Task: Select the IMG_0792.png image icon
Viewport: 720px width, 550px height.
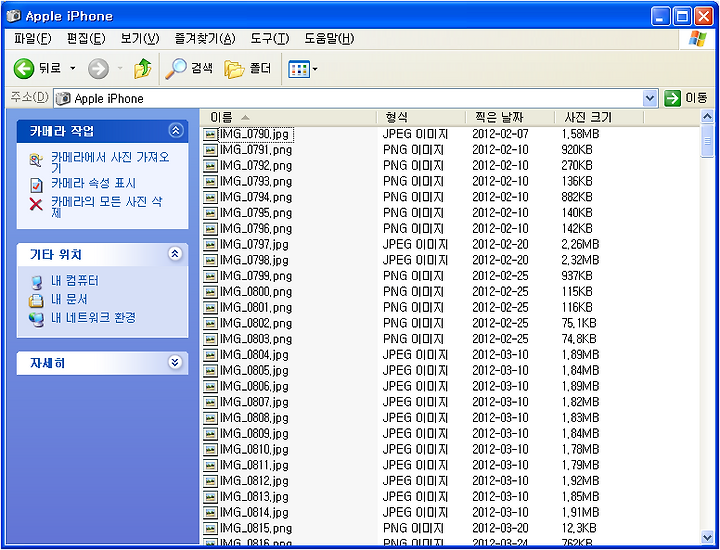Action: pos(210,166)
